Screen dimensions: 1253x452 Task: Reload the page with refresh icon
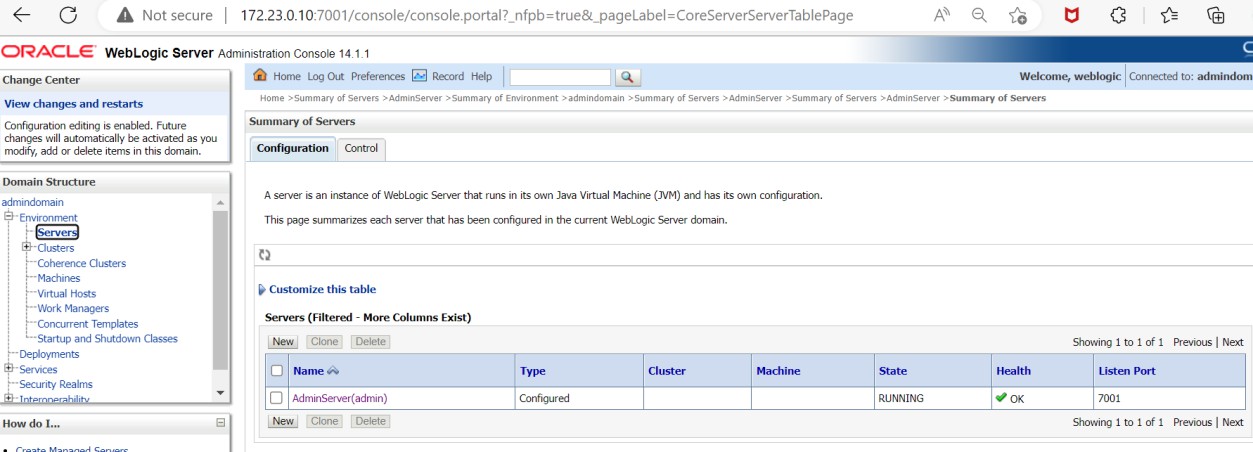[68, 15]
